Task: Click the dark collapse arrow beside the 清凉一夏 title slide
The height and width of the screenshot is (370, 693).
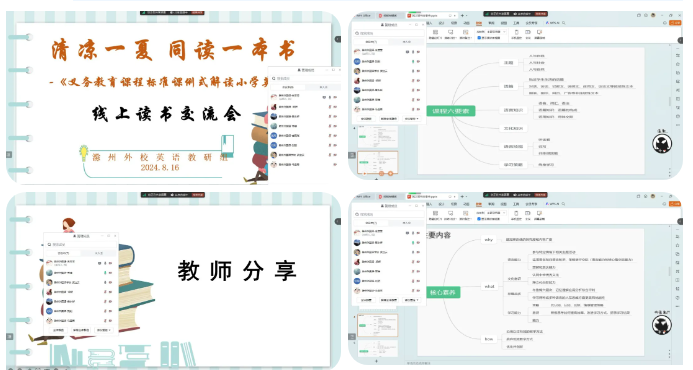Action: tap(338, 39)
